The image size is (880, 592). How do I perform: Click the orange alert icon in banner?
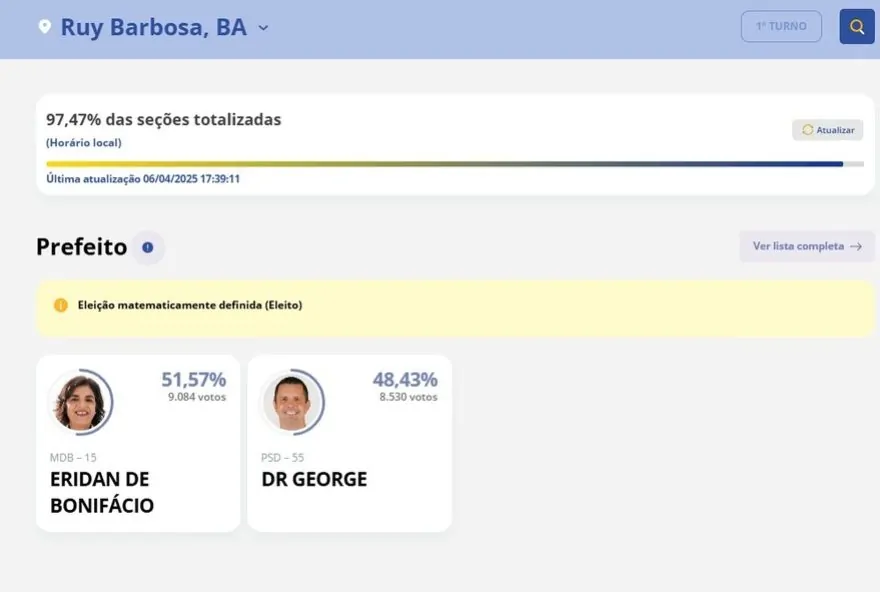pos(61,305)
